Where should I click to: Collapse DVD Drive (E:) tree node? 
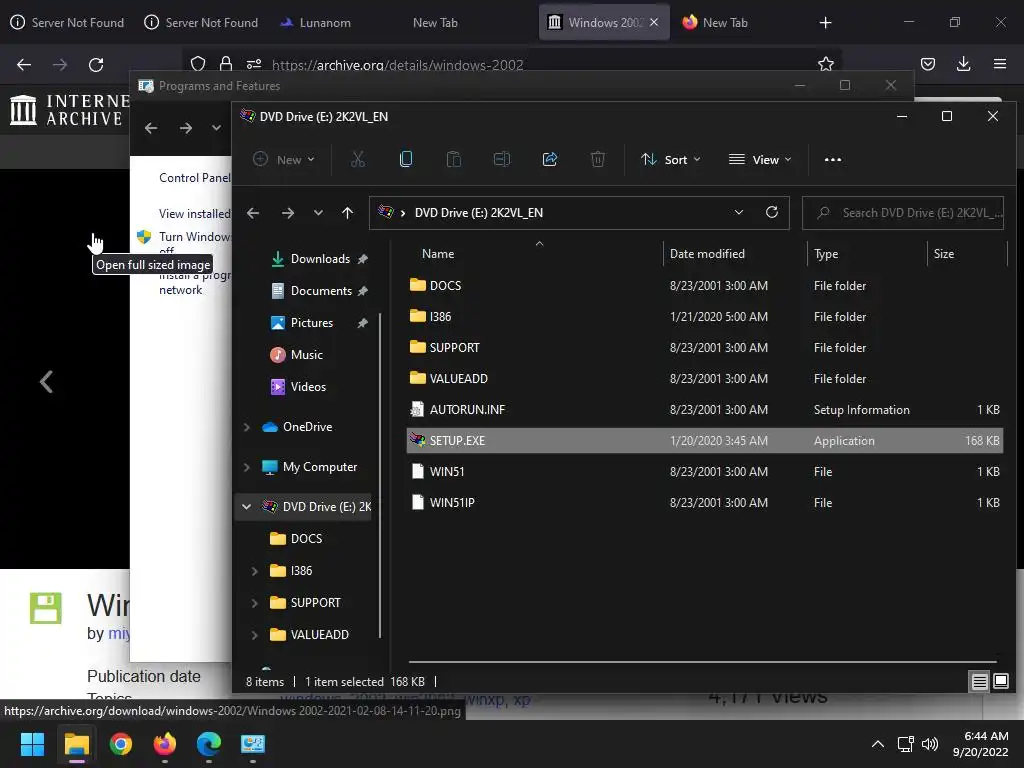pos(247,507)
